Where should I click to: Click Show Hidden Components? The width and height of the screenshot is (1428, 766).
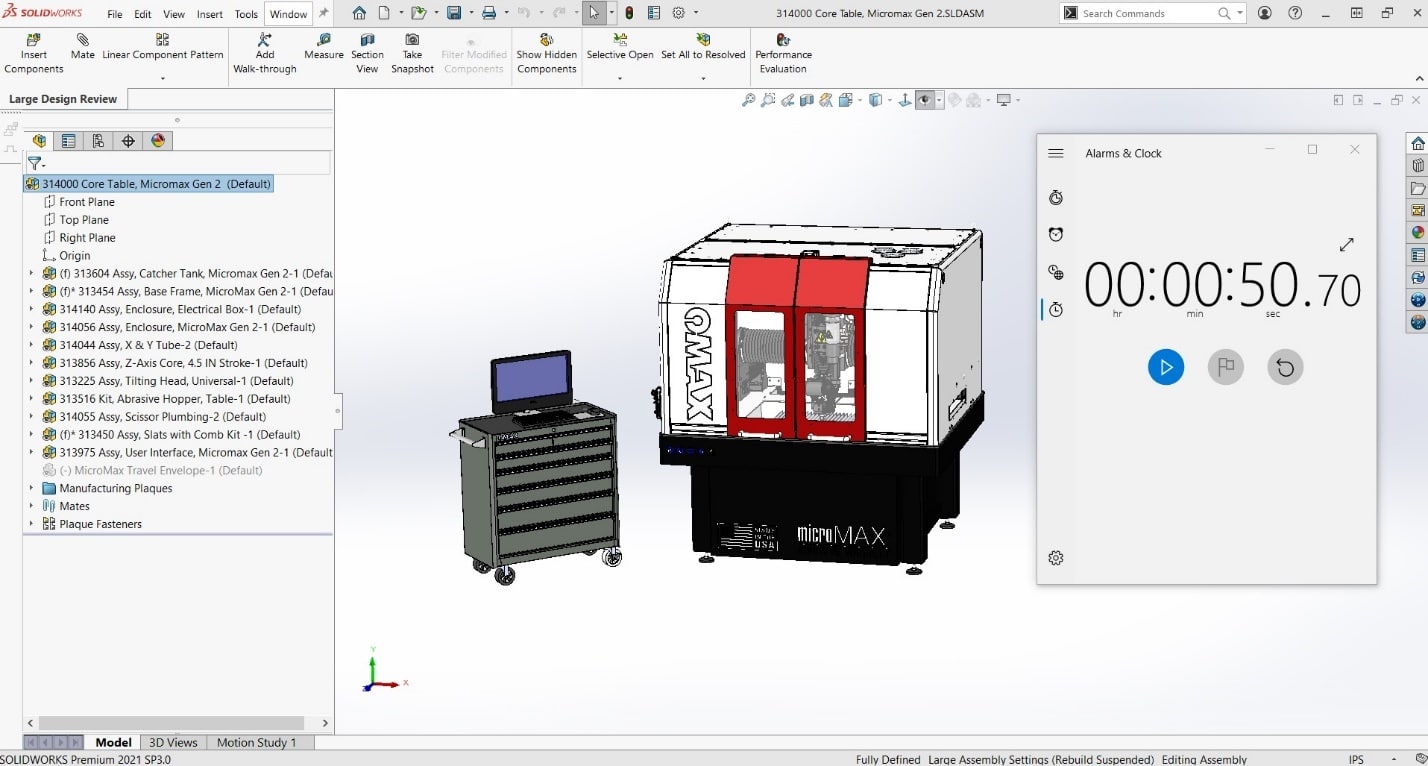(547, 54)
